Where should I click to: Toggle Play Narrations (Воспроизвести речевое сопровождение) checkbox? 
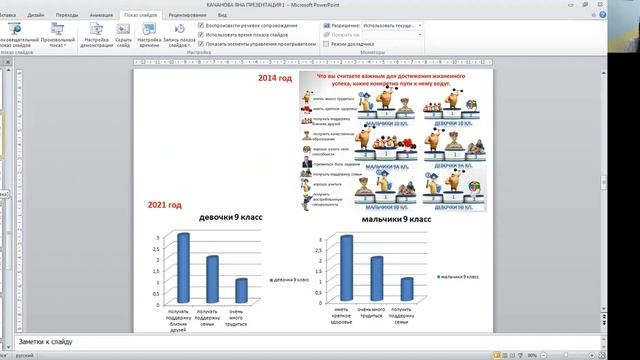pyautogui.click(x=201, y=25)
